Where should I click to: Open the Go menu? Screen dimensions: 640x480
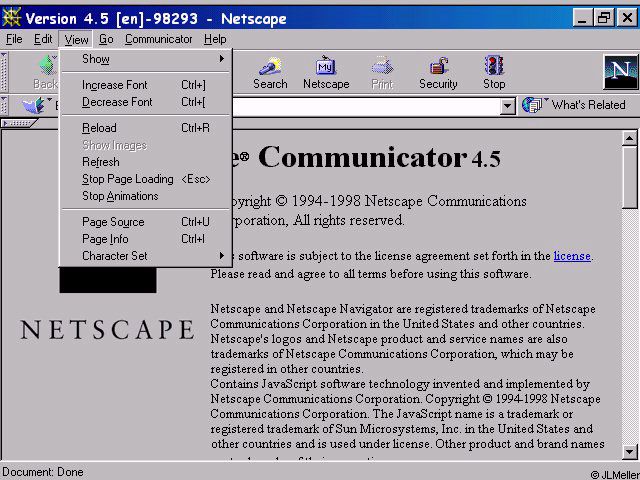(x=106, y=39)
